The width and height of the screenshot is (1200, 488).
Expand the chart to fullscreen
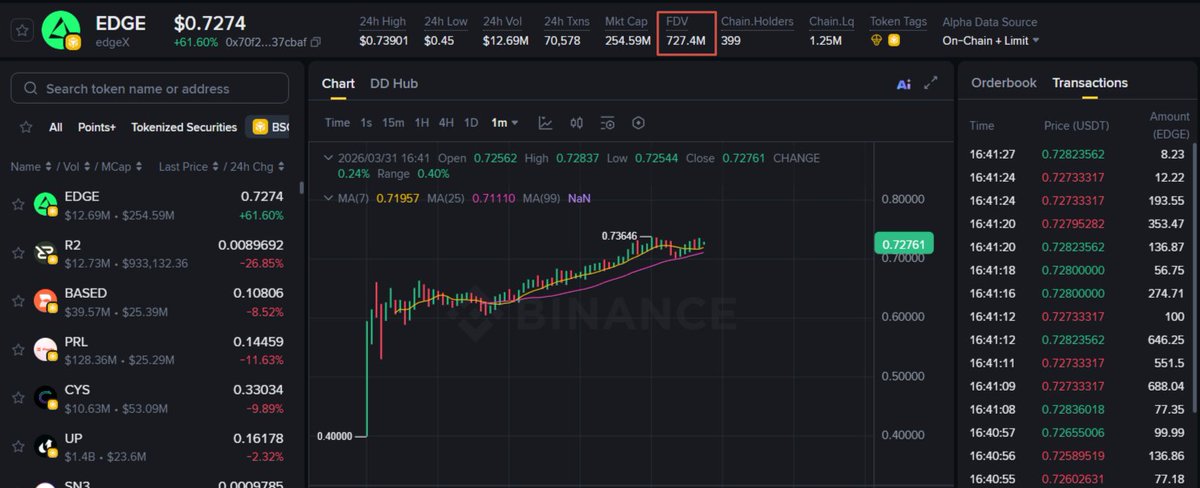(x=931, y=83)
